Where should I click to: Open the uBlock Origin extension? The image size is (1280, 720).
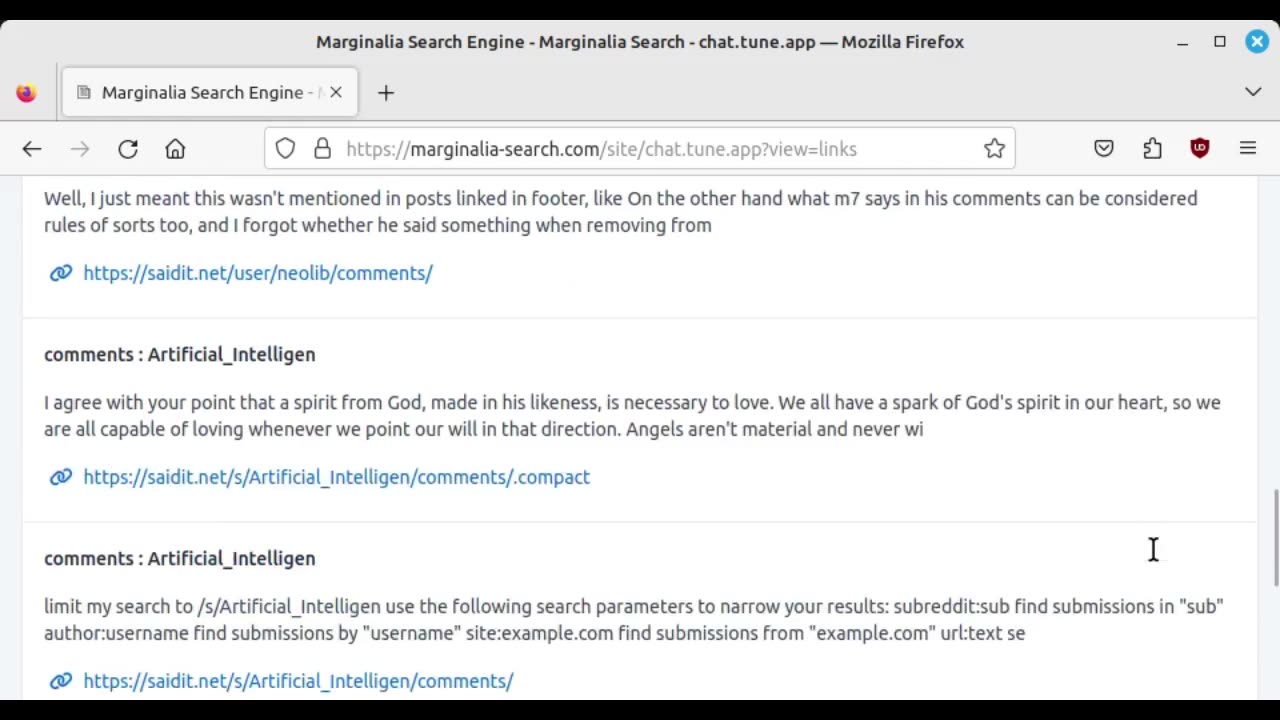tap(1200, 149)
